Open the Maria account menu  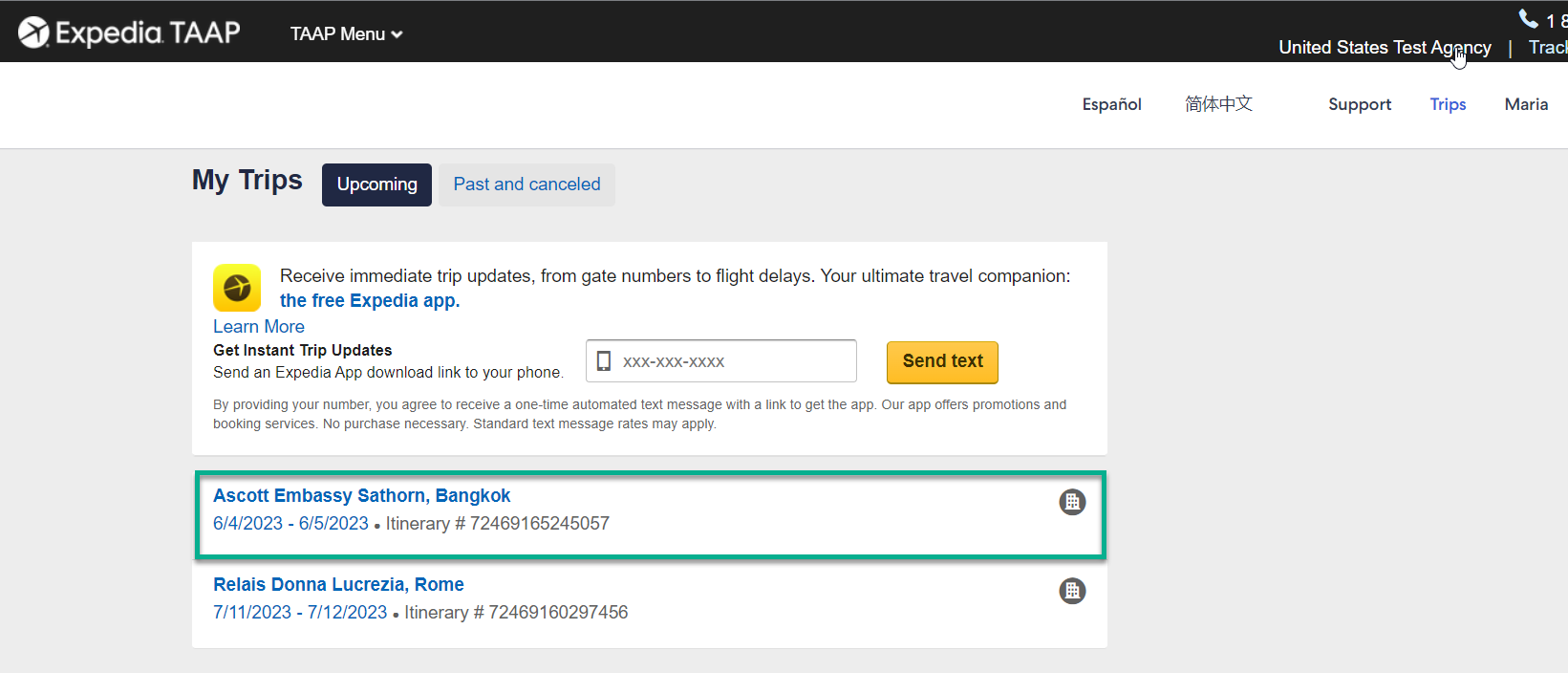[1526, 104]
